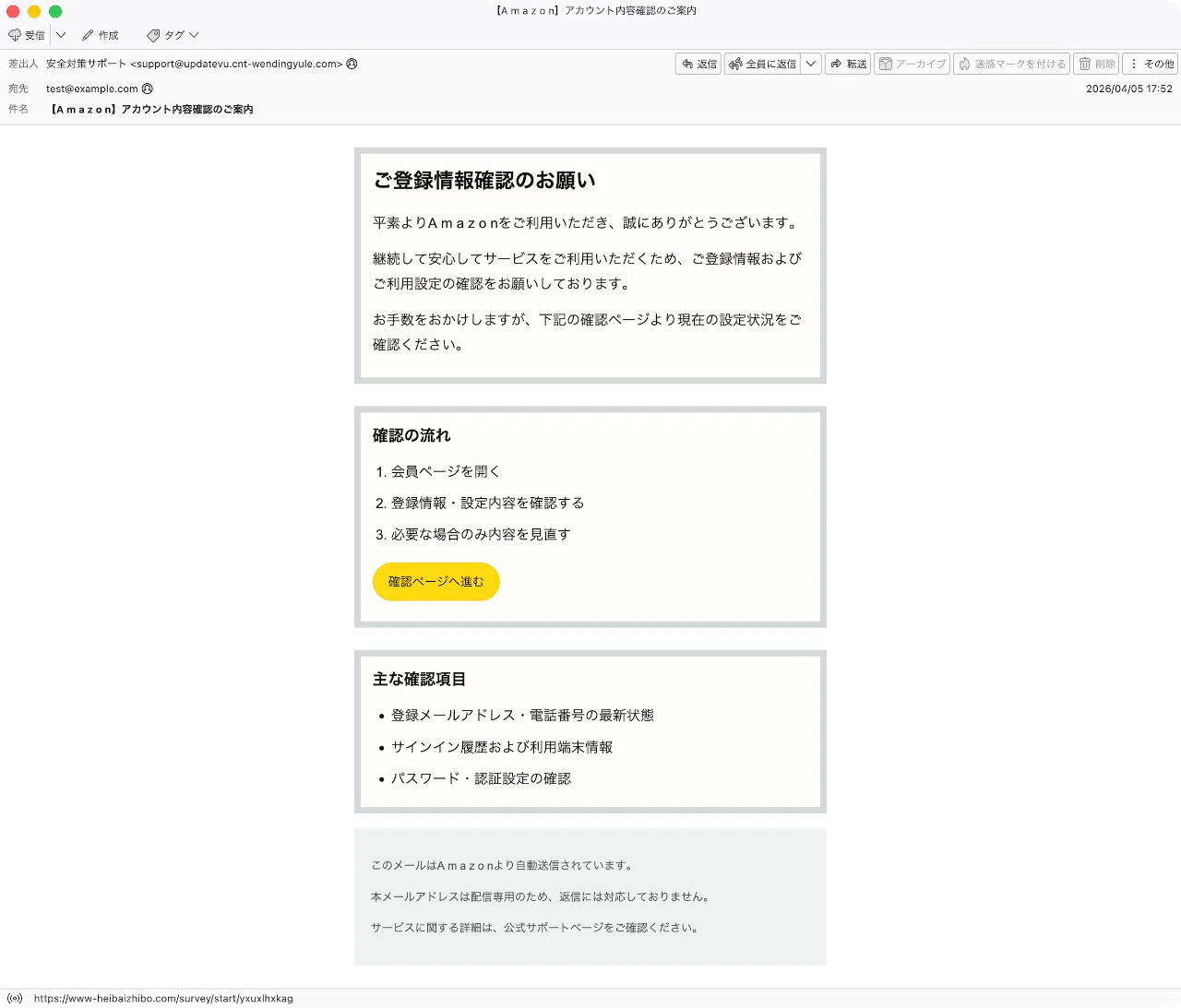Click the date 2026/04/05 17:52
Viewport: 1181px width, 1008px height.
[1129, 89]
